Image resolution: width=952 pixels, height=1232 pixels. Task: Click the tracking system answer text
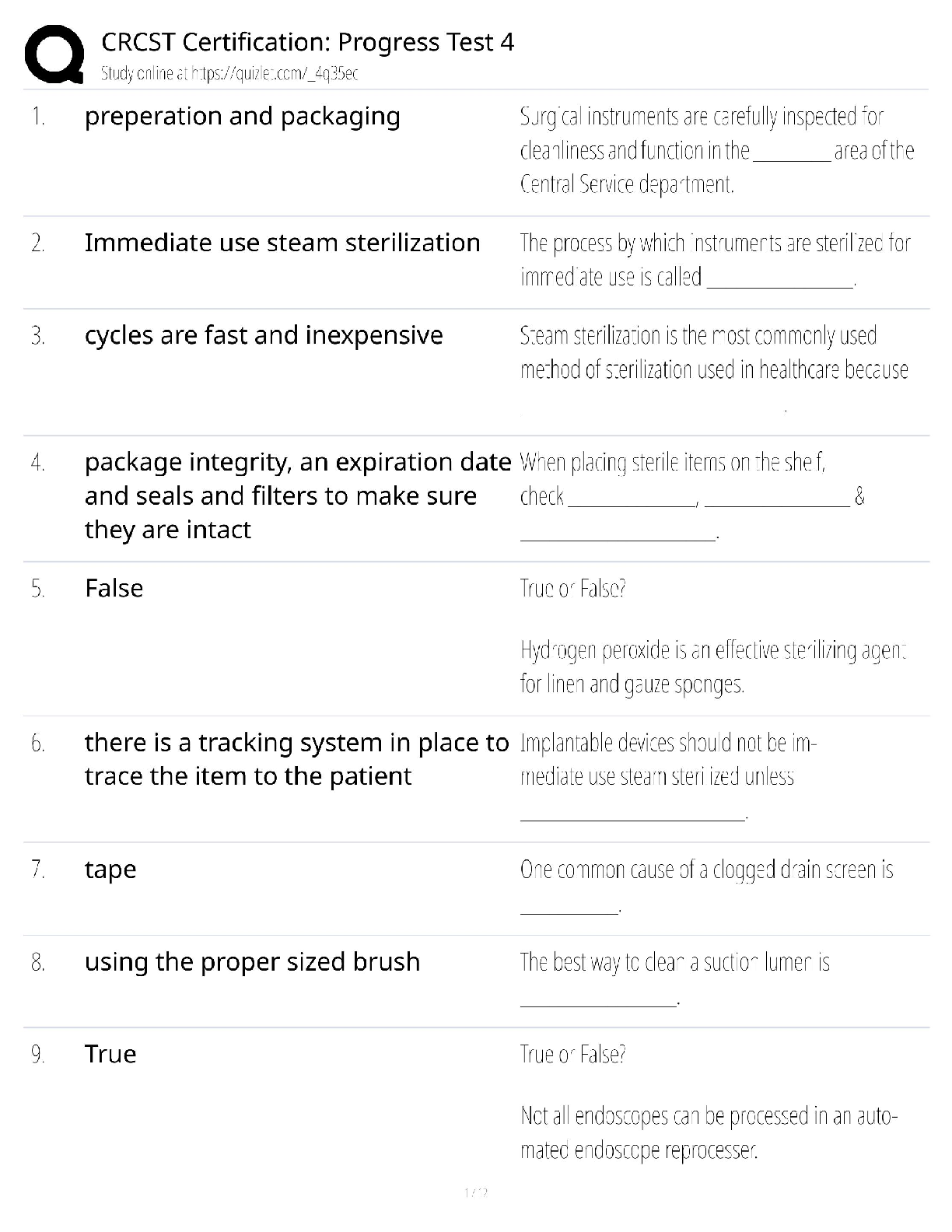(x=296, y=759)
